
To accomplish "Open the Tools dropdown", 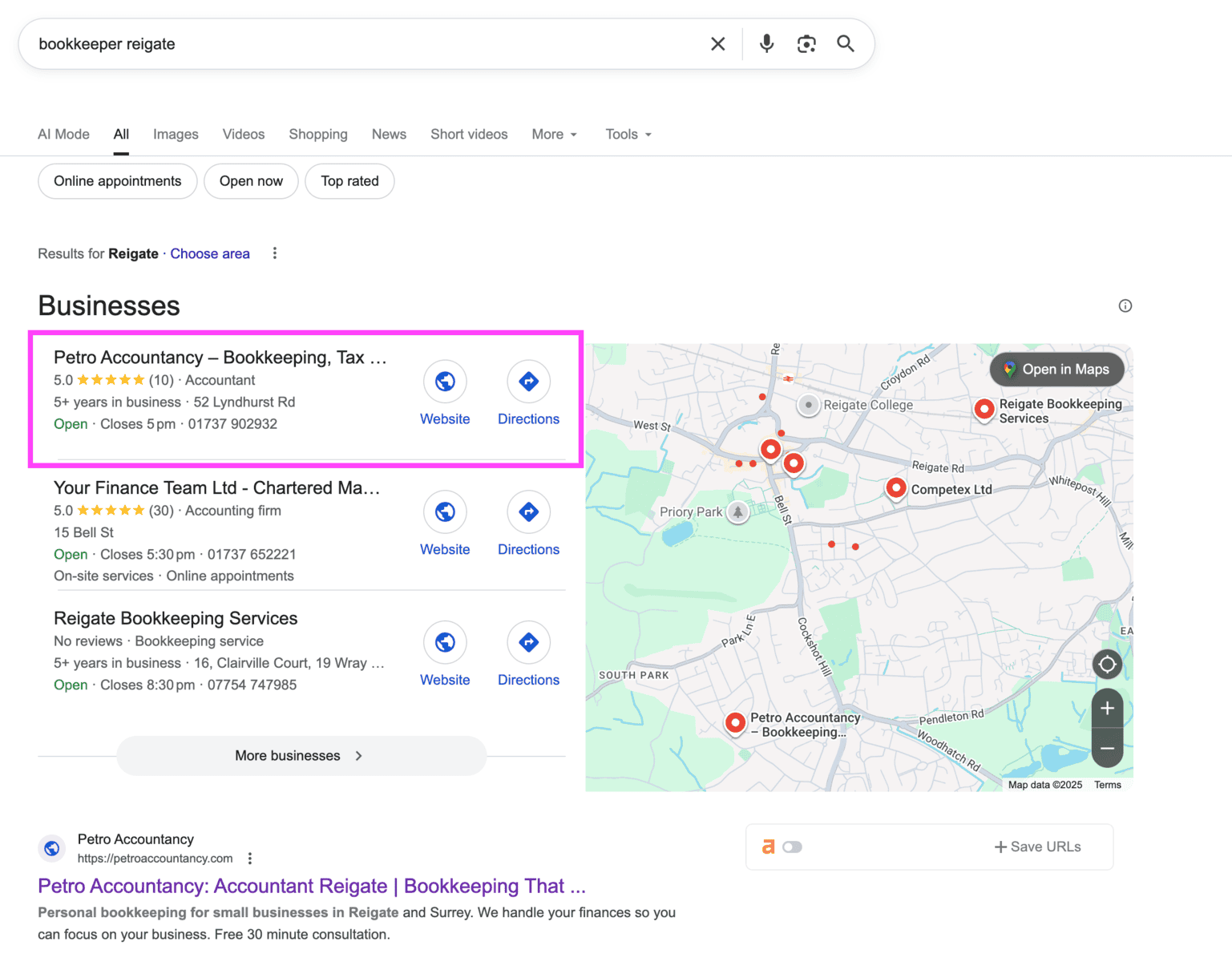I will 628,135.
